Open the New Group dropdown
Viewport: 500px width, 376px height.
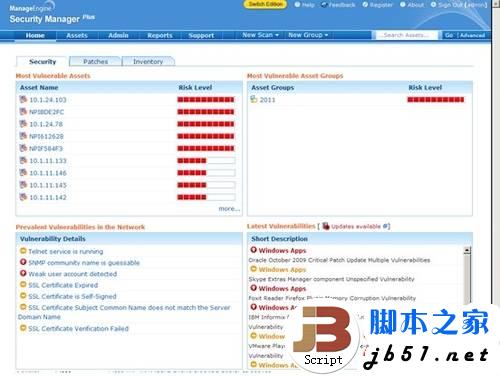tap(308, 35)
